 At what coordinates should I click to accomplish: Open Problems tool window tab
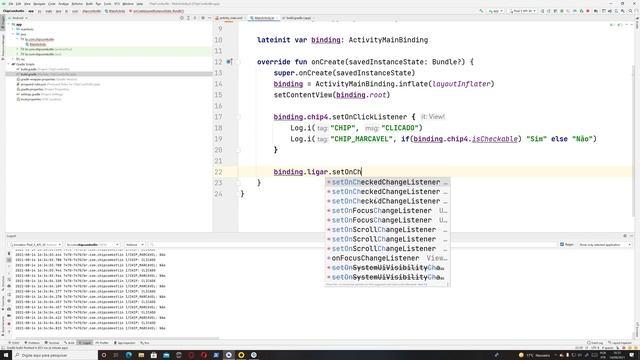point(32,343)
